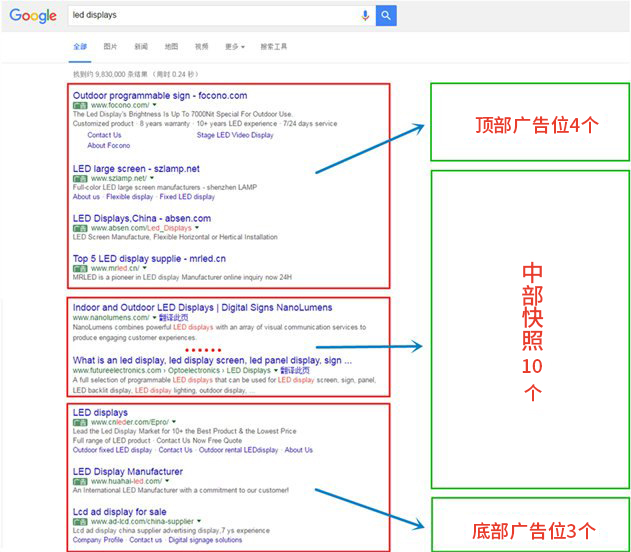Click the ad badge beside www.szlamp.net
The width and height of the screenshot is (631, 552).
[80, 179]
